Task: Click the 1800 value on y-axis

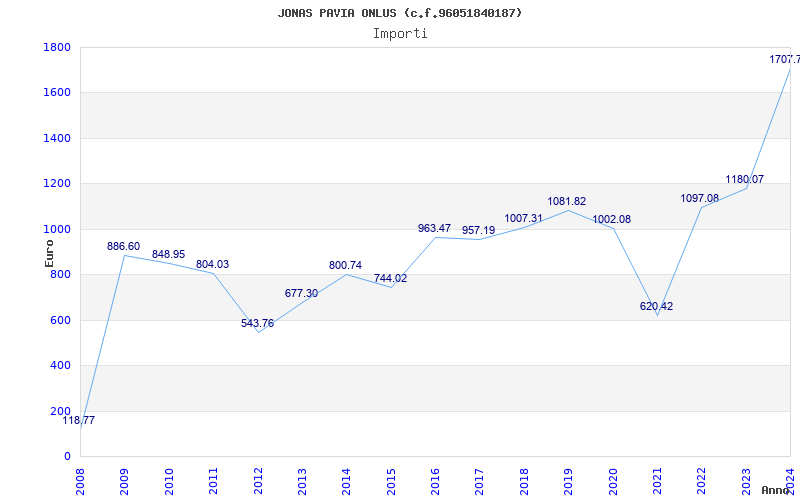Action: tap(57, 47)
